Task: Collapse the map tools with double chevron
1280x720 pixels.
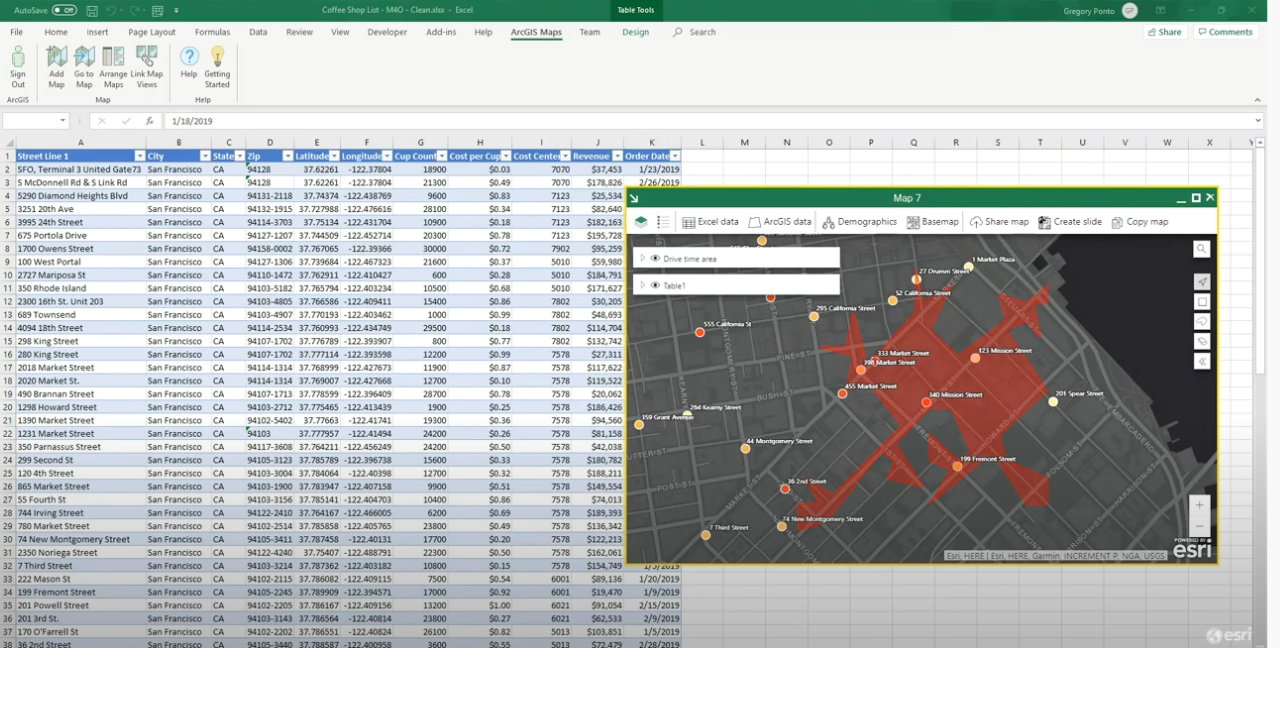Action: (1201, 362)
